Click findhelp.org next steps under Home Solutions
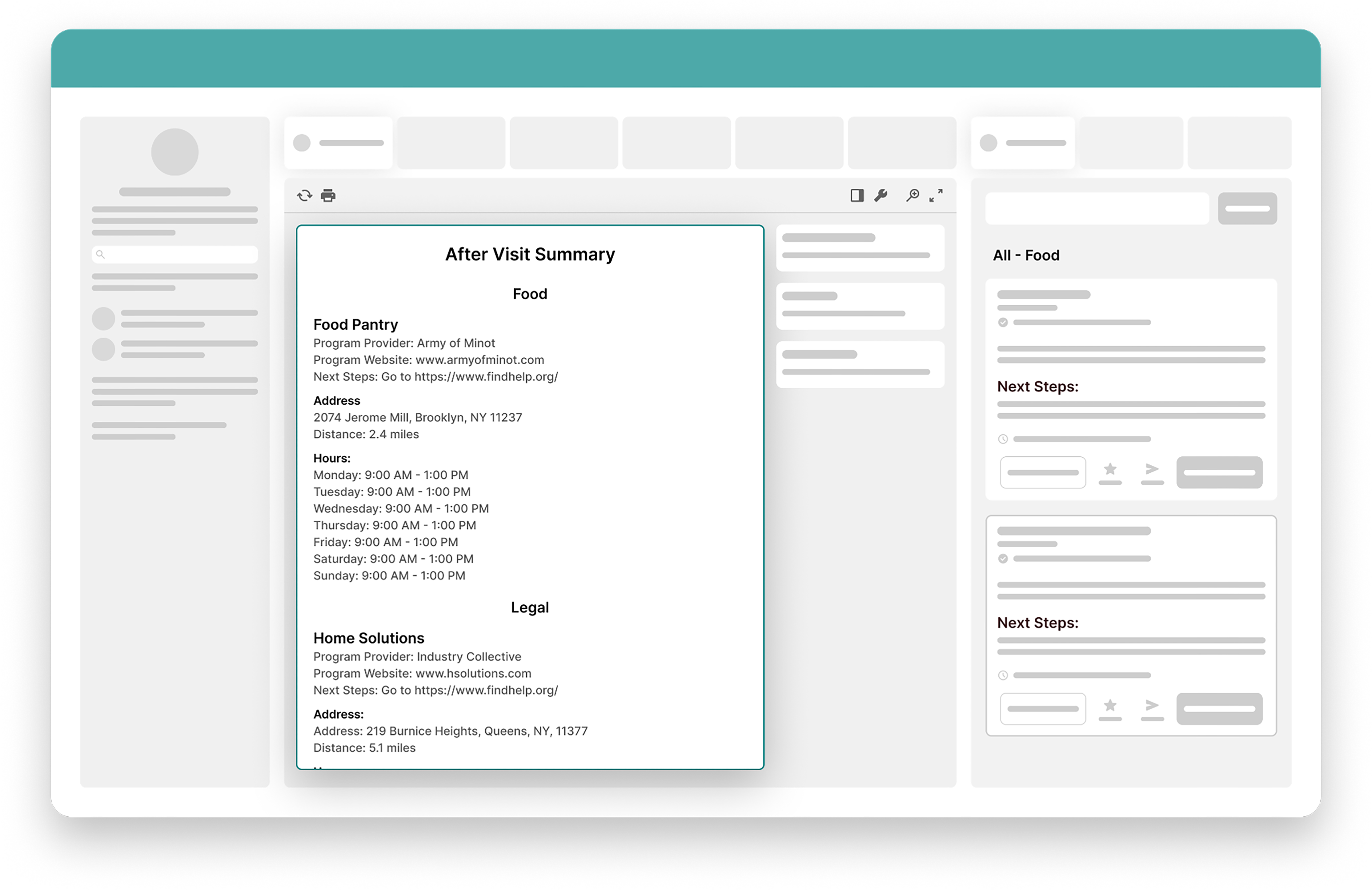The height and width of the screenshot is (890, 1372). (435, 690)
